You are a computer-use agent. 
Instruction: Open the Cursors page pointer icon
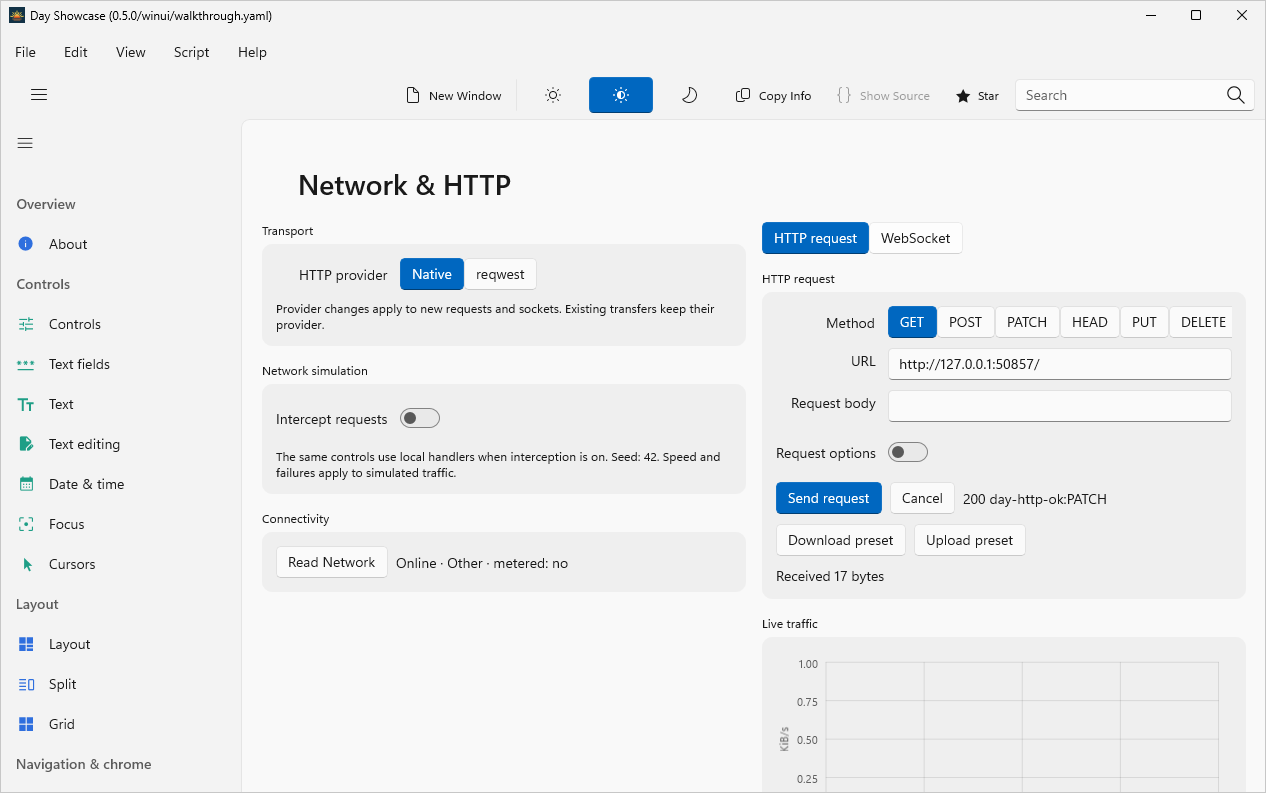27,564
